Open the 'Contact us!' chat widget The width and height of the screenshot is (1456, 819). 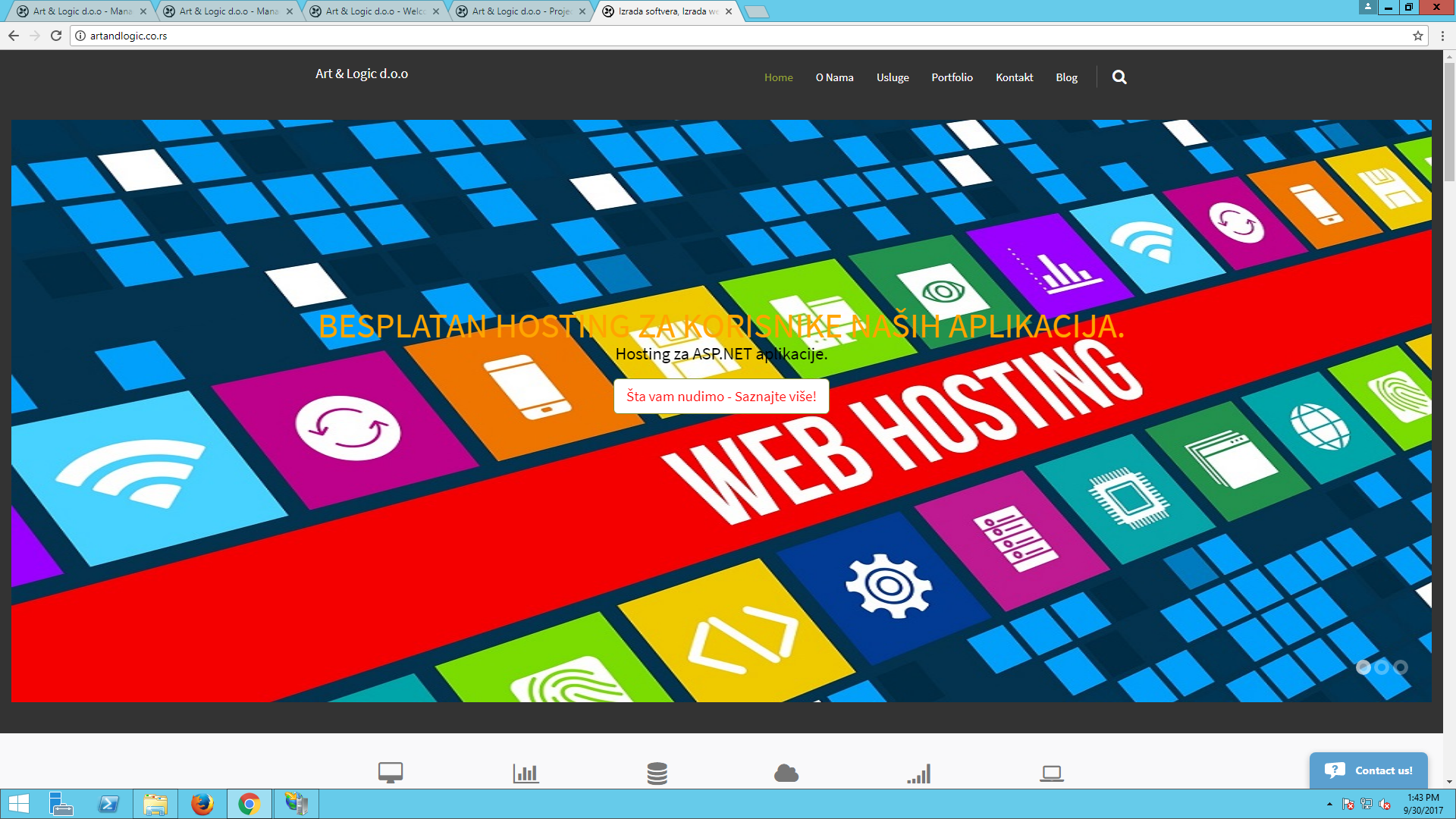(1368, 770)
